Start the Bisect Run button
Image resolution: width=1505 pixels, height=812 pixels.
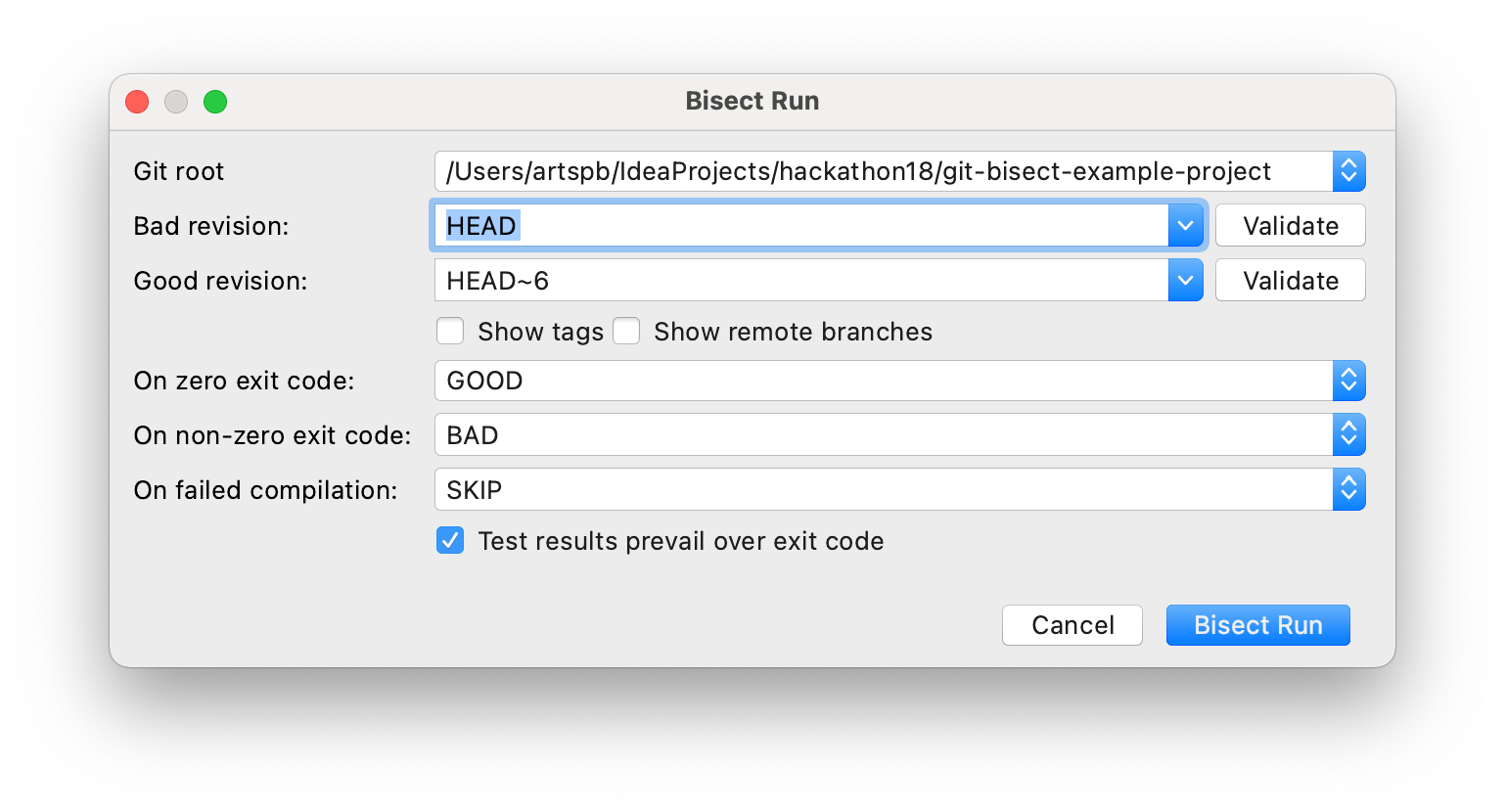pos(1257,625)
